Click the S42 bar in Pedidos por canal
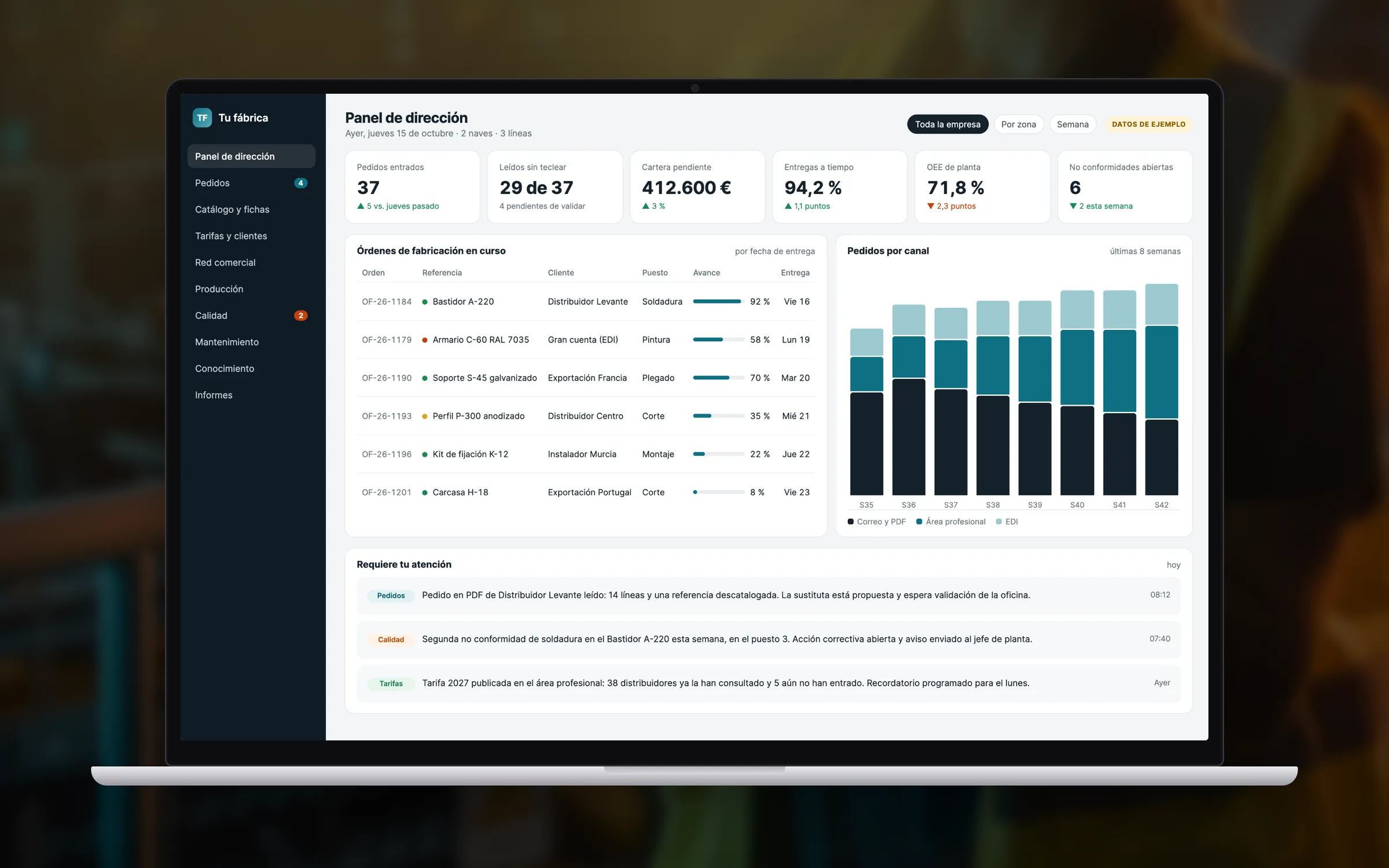This screenshot has width=1389, height=868. [x=1162, y=389]
